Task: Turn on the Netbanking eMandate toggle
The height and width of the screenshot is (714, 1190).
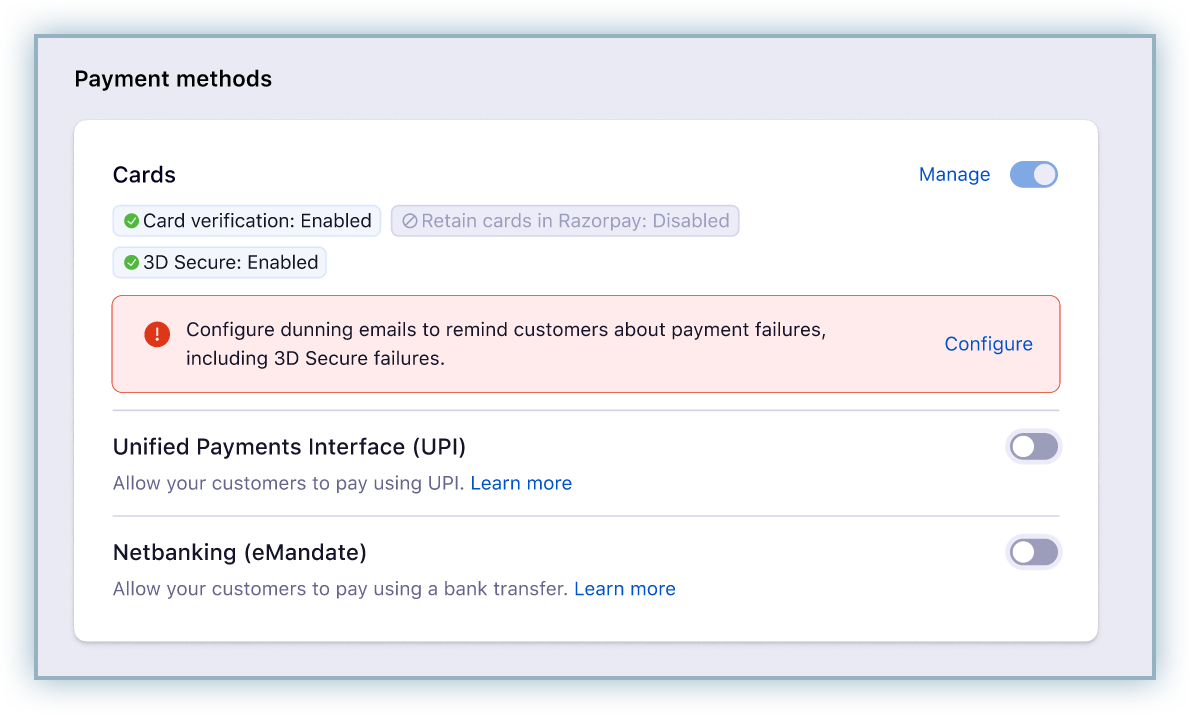Action: point(1033,552)
